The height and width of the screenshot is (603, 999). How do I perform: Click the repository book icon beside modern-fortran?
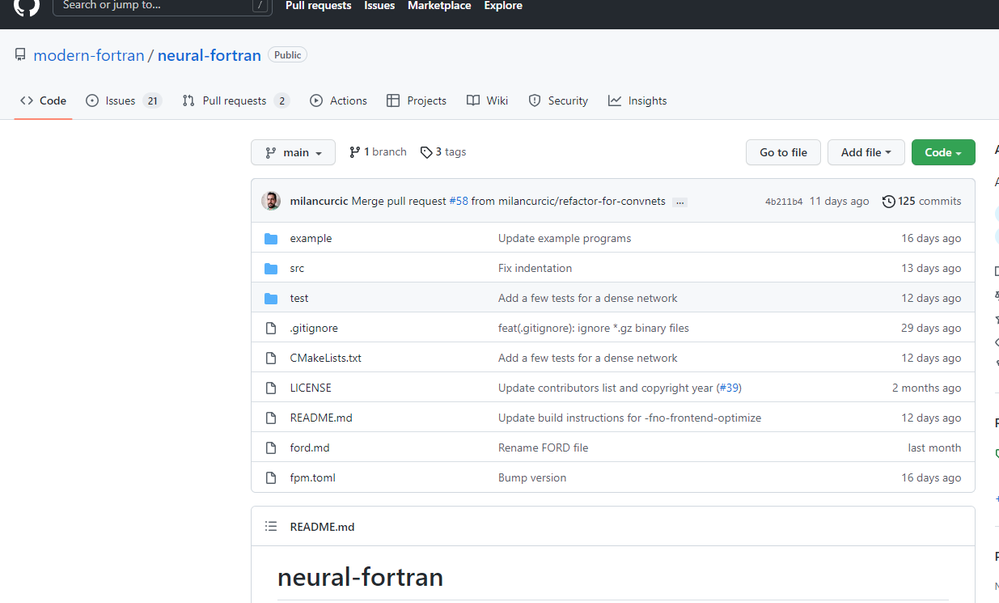coord(20,55)
